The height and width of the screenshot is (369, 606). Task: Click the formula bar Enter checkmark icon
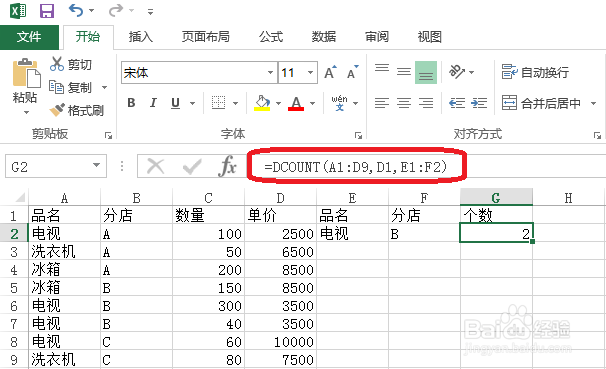click(x=192, y=167)
